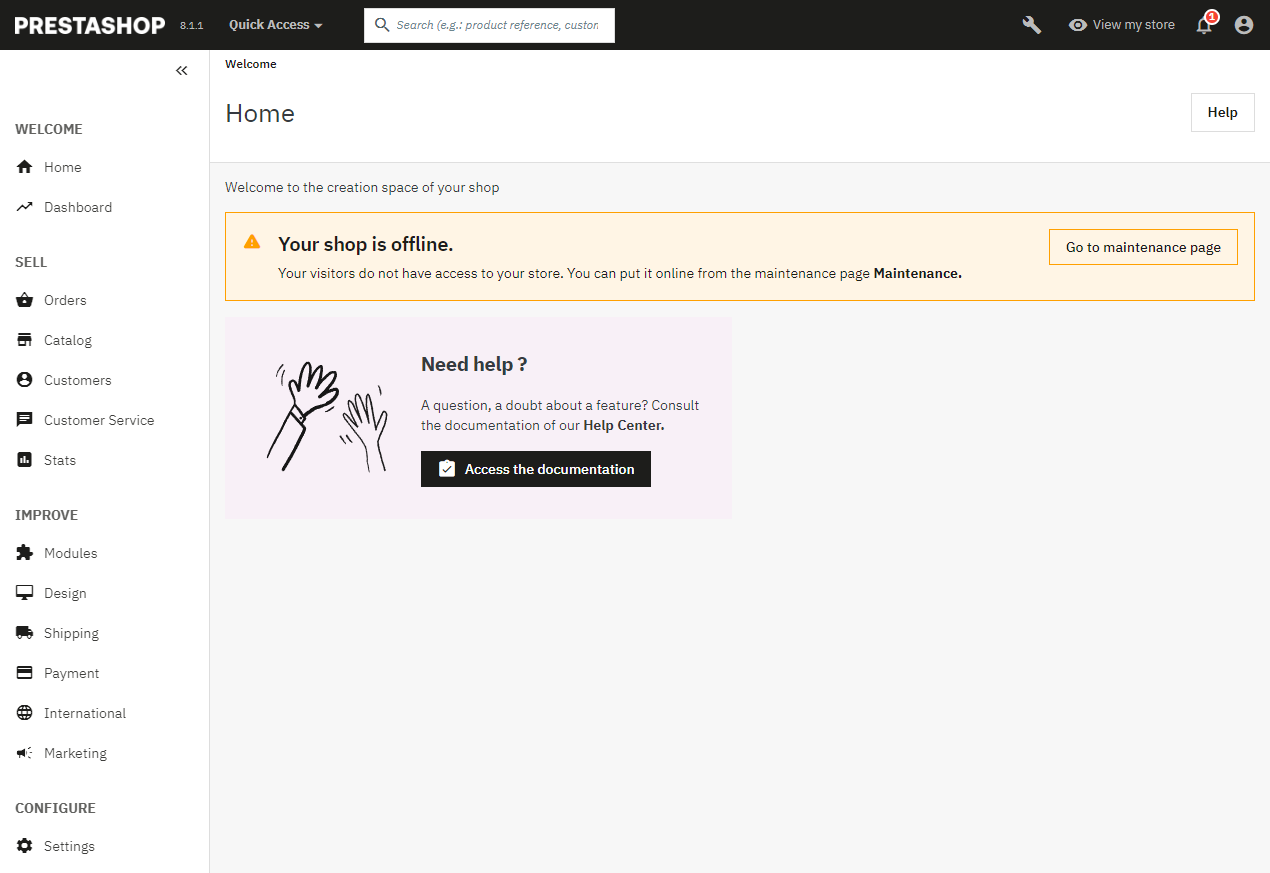Click the Customers person icon
The height and width of the screenshot is (873, 1270).
[x=25, y=380]
